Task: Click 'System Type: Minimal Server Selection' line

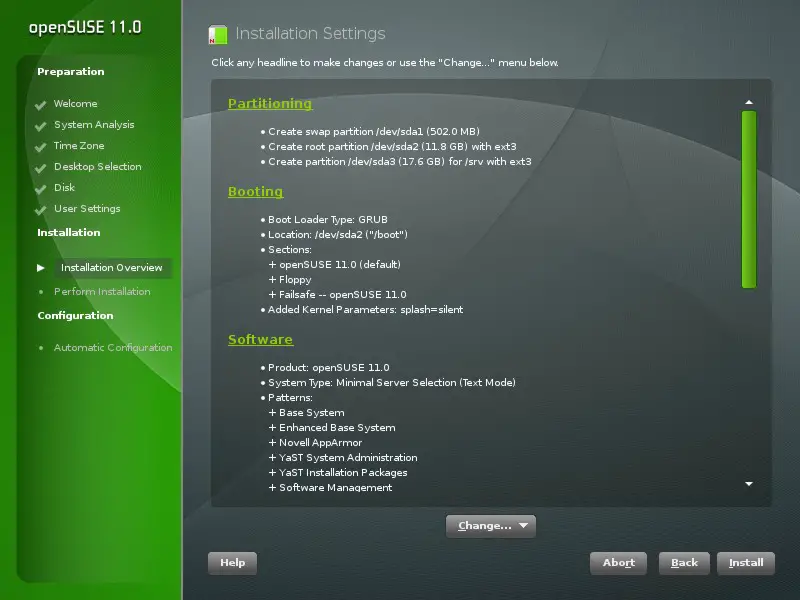Action: click(x=392, y=383)
